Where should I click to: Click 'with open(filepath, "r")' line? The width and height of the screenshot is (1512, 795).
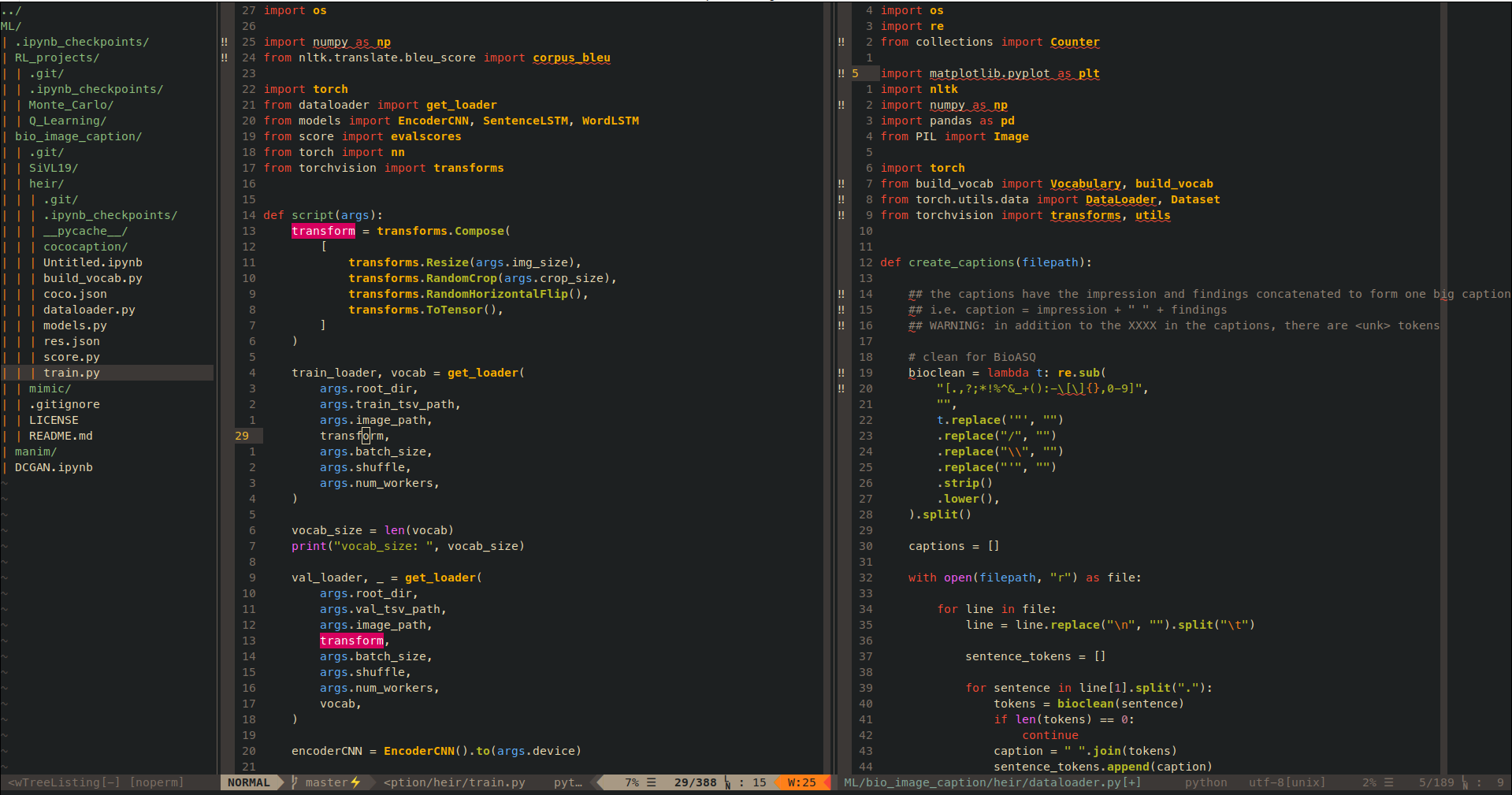[x=1024, y=578]
